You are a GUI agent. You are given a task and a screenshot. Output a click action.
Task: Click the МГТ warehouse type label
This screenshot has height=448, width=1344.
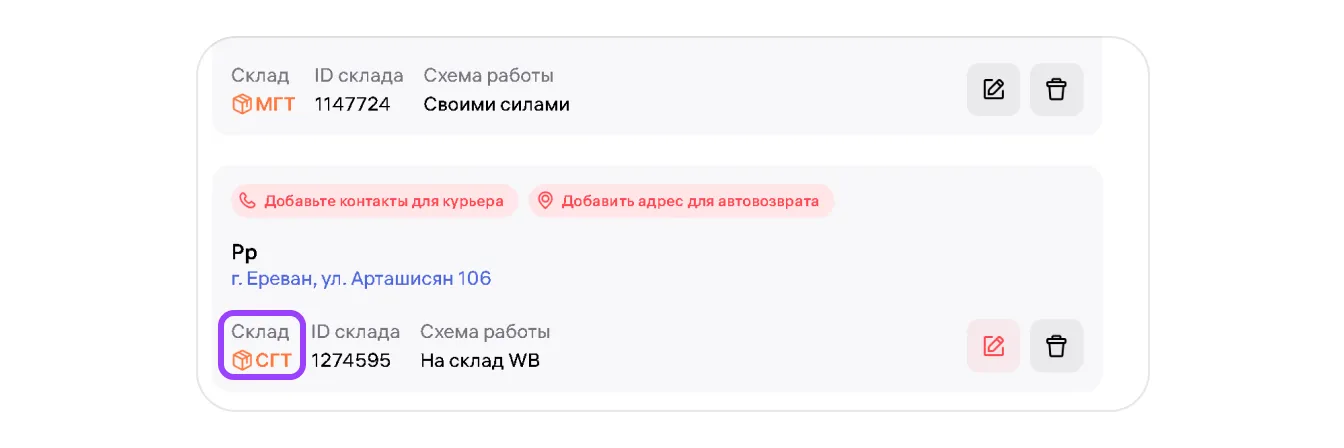[x=275, y=104]
